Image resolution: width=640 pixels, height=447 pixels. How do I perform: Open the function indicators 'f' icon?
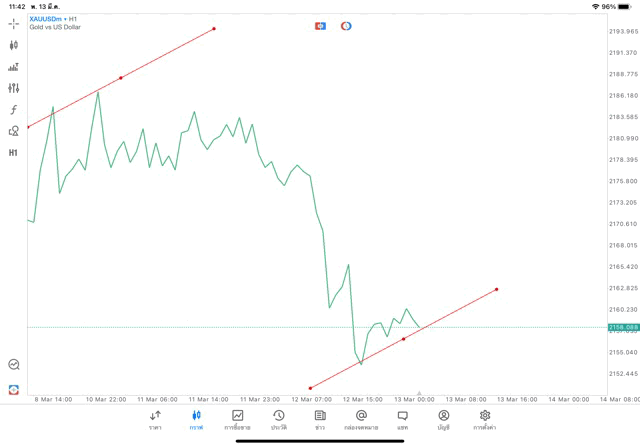tap(13, 109)
